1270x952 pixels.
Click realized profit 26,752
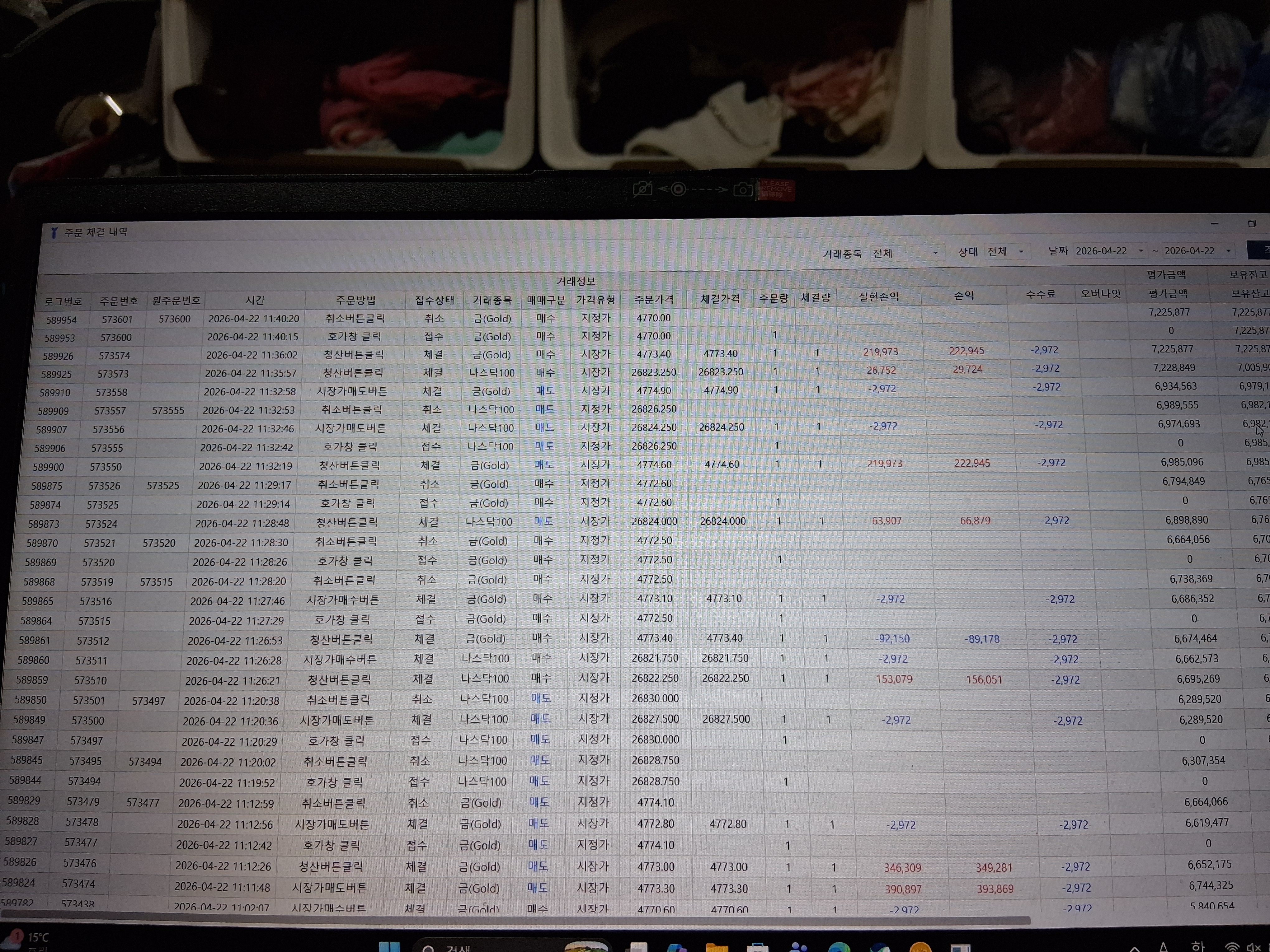[881, 370]
